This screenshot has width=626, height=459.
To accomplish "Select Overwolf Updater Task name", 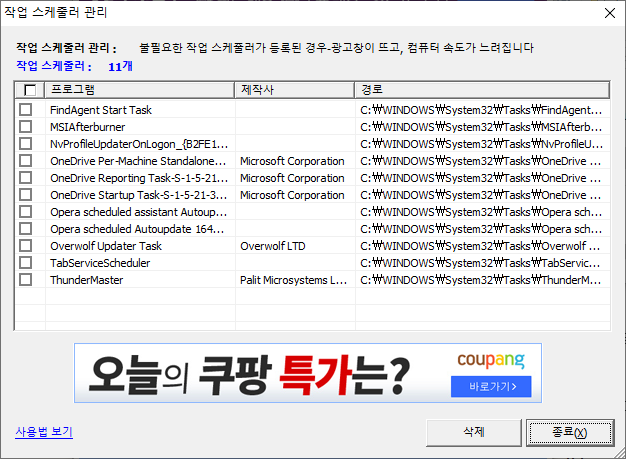I will click(x=106, y=246).
